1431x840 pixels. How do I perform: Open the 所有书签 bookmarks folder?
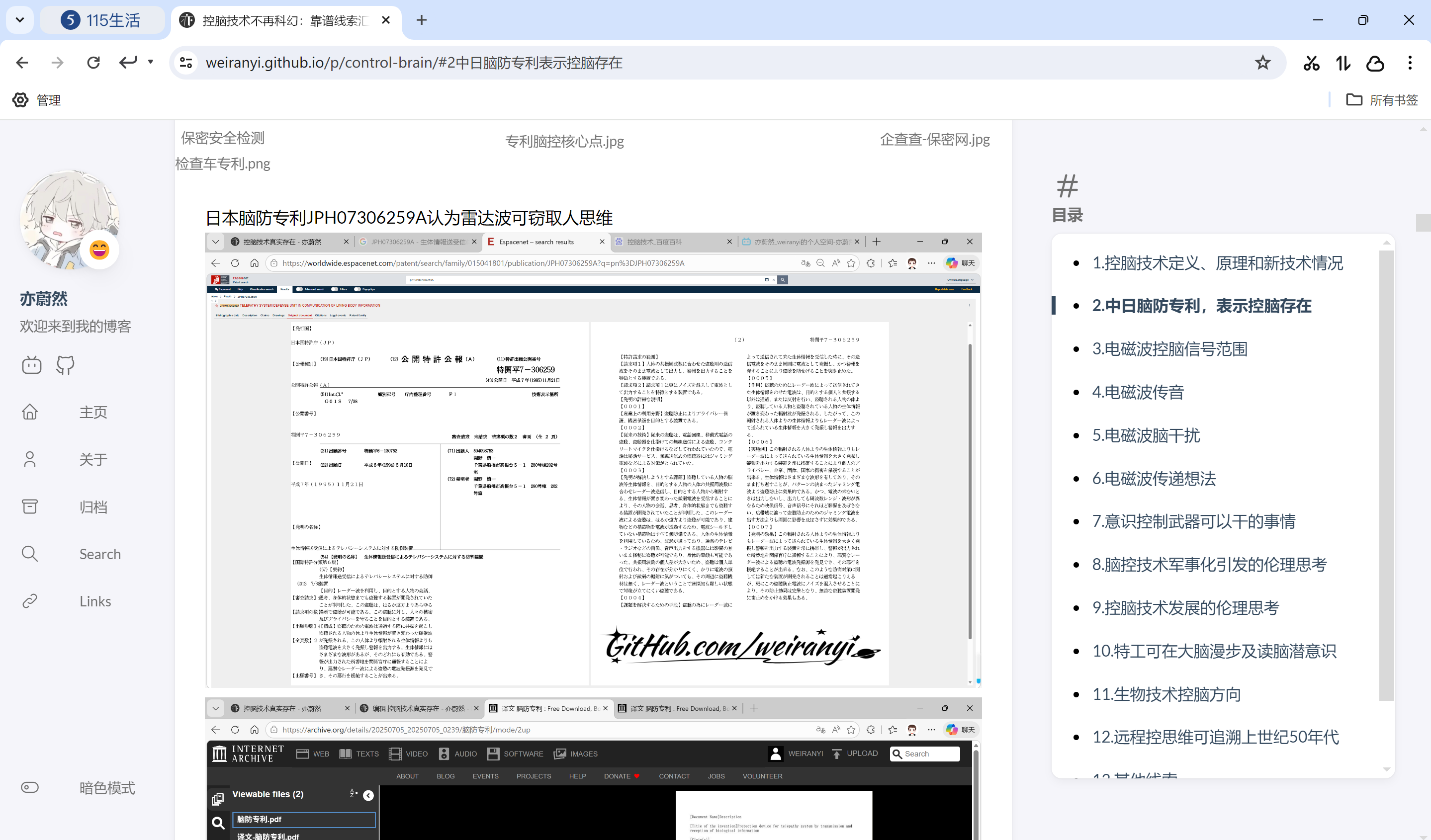tap(1382, 100)
